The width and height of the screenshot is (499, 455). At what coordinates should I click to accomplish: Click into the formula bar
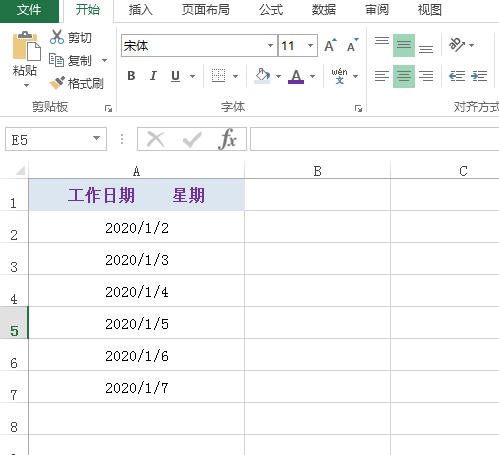[374, 139]
